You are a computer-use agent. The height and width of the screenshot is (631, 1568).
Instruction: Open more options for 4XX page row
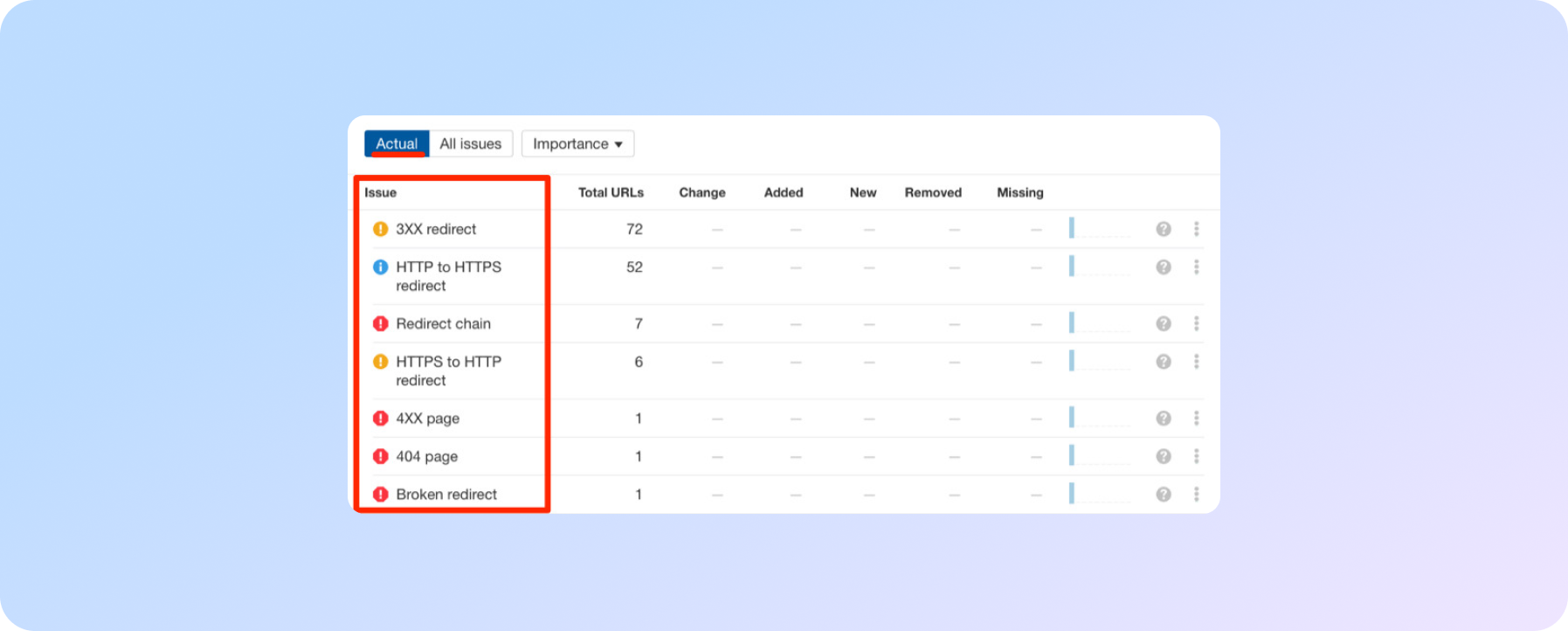[1197, 418]
